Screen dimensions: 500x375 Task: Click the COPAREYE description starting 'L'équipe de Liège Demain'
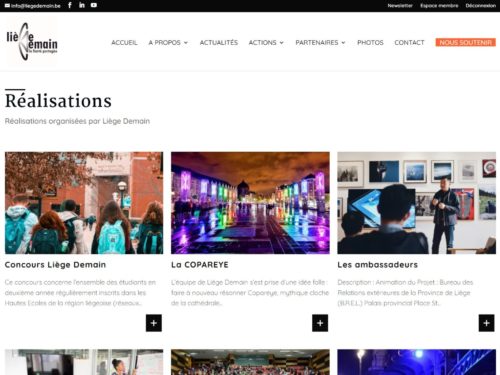250,293
